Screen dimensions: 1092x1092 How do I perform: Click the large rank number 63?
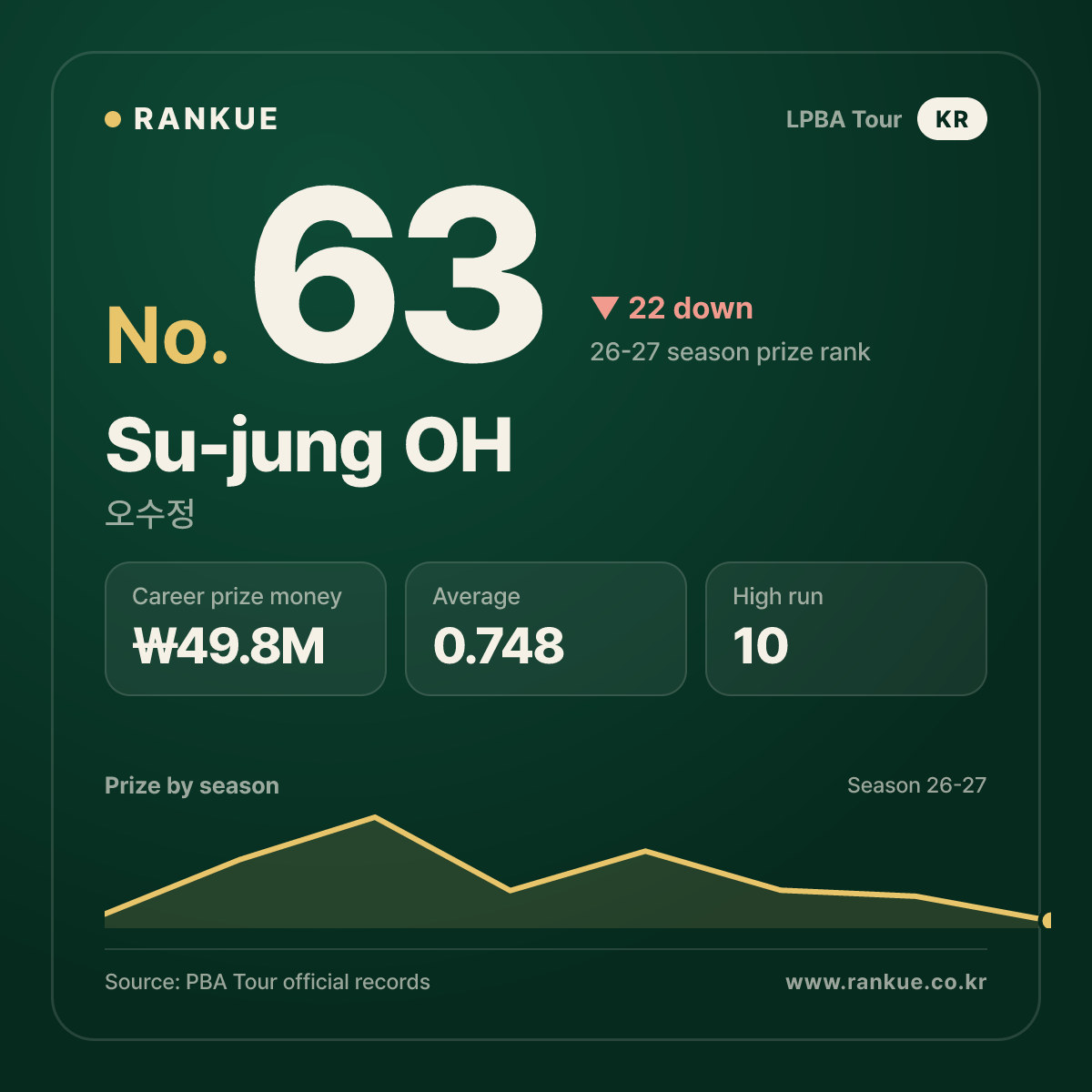(x=398, y=274)
